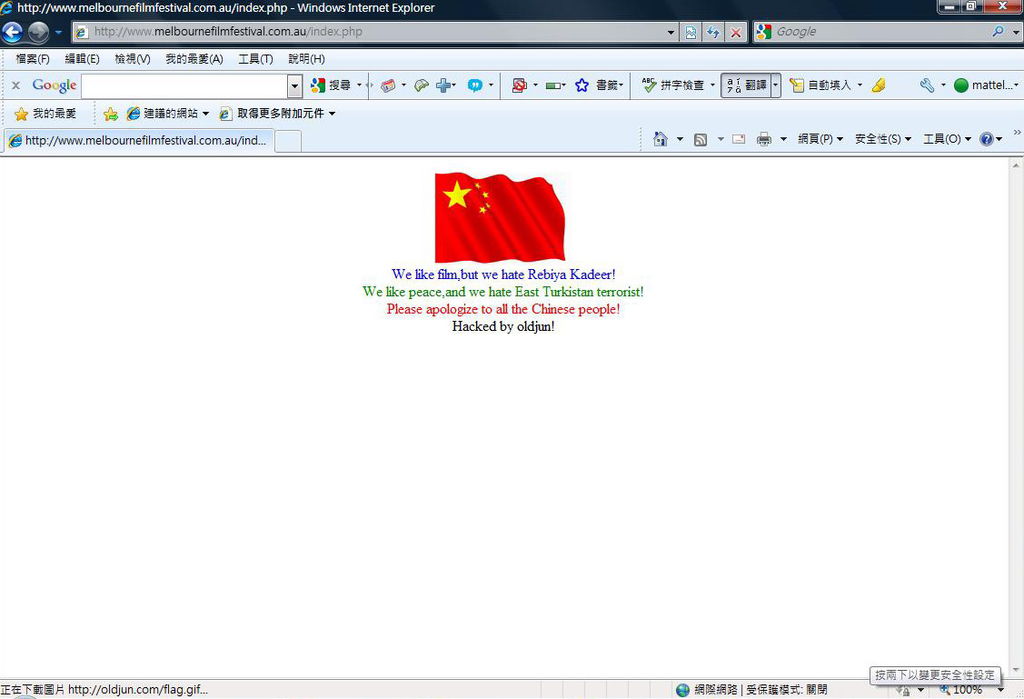Open the 安全性(S) safety dropdown menu
Image resolution: width=1024 pixels, height=699 pixels.
point(882,139)
